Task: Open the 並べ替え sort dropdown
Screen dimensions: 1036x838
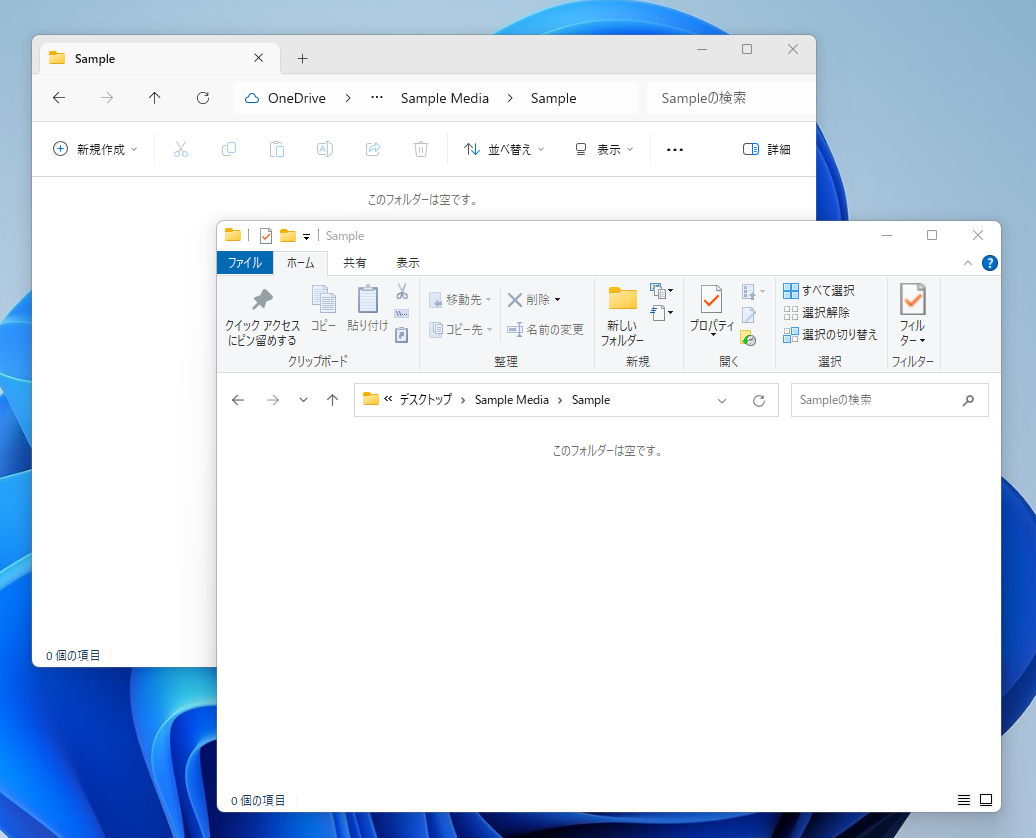Action: click(504, 149)
